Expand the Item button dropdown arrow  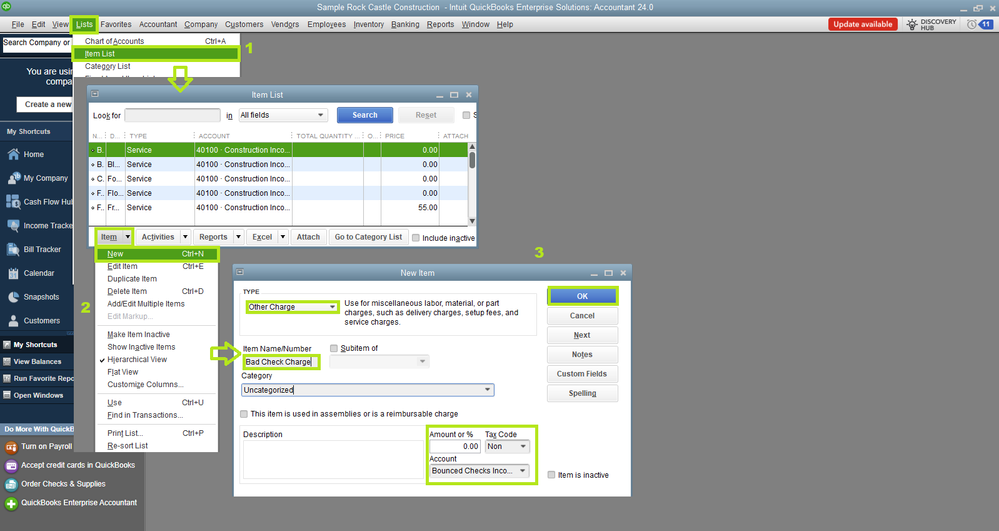pyautogui.click(x=127, y=237)
